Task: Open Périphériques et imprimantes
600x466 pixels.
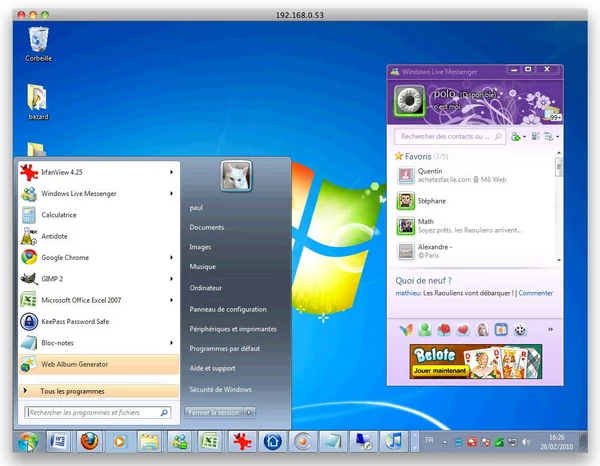Action: coord(233,329)
